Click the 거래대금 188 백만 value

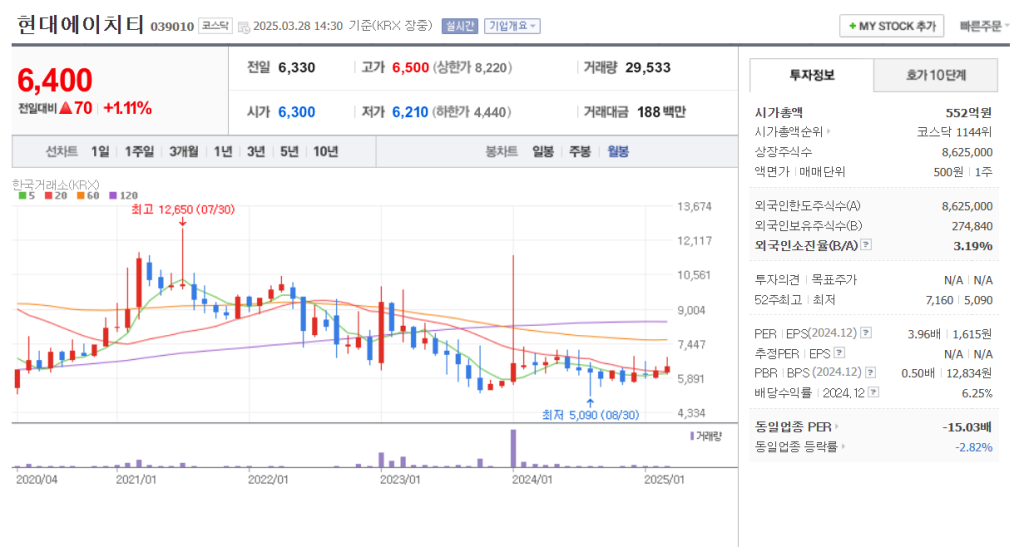[x=661, y=112]
